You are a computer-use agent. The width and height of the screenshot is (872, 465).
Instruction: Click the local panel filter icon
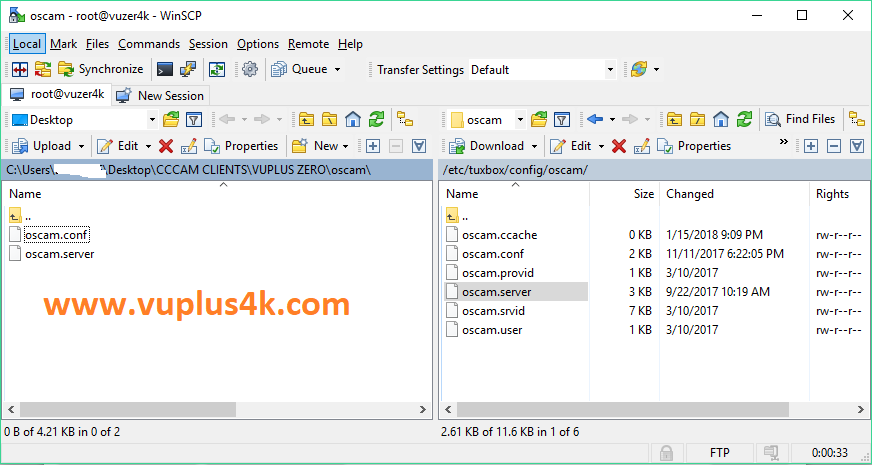tap(194, 119)
